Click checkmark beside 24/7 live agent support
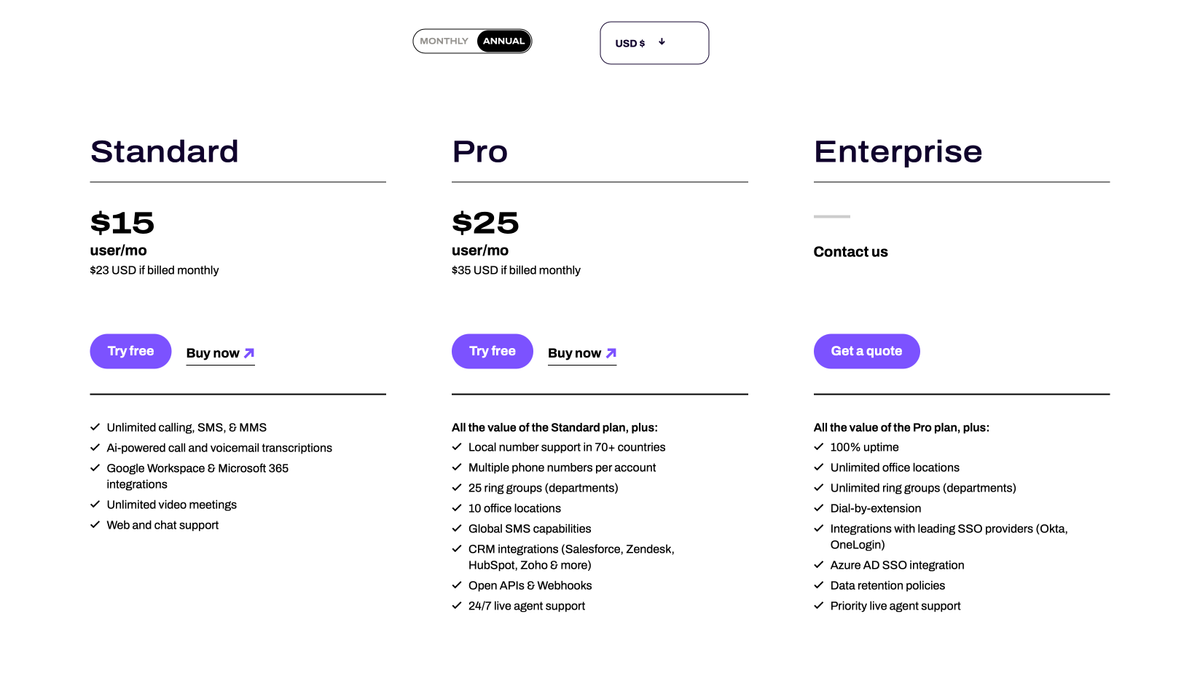1200x675 pixels. (x=457, y=606)
